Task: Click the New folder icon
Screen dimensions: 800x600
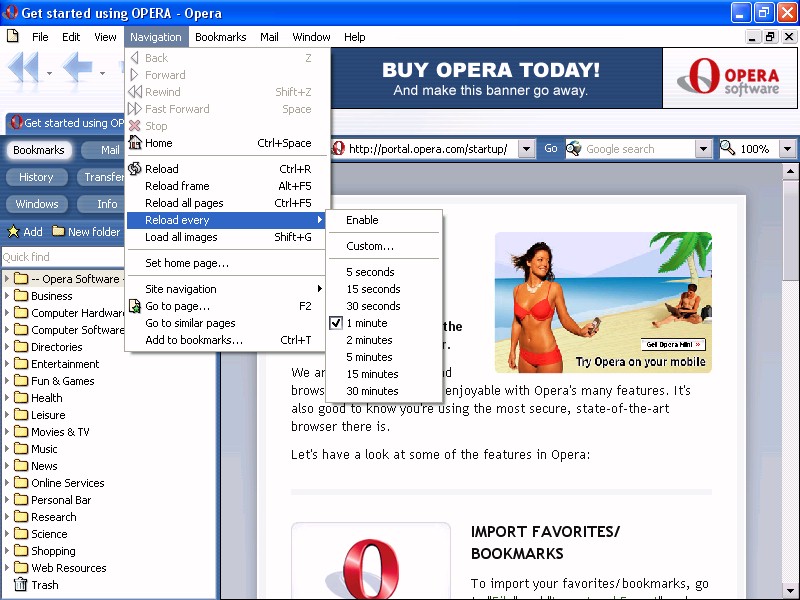Action: tap(58, 232)
